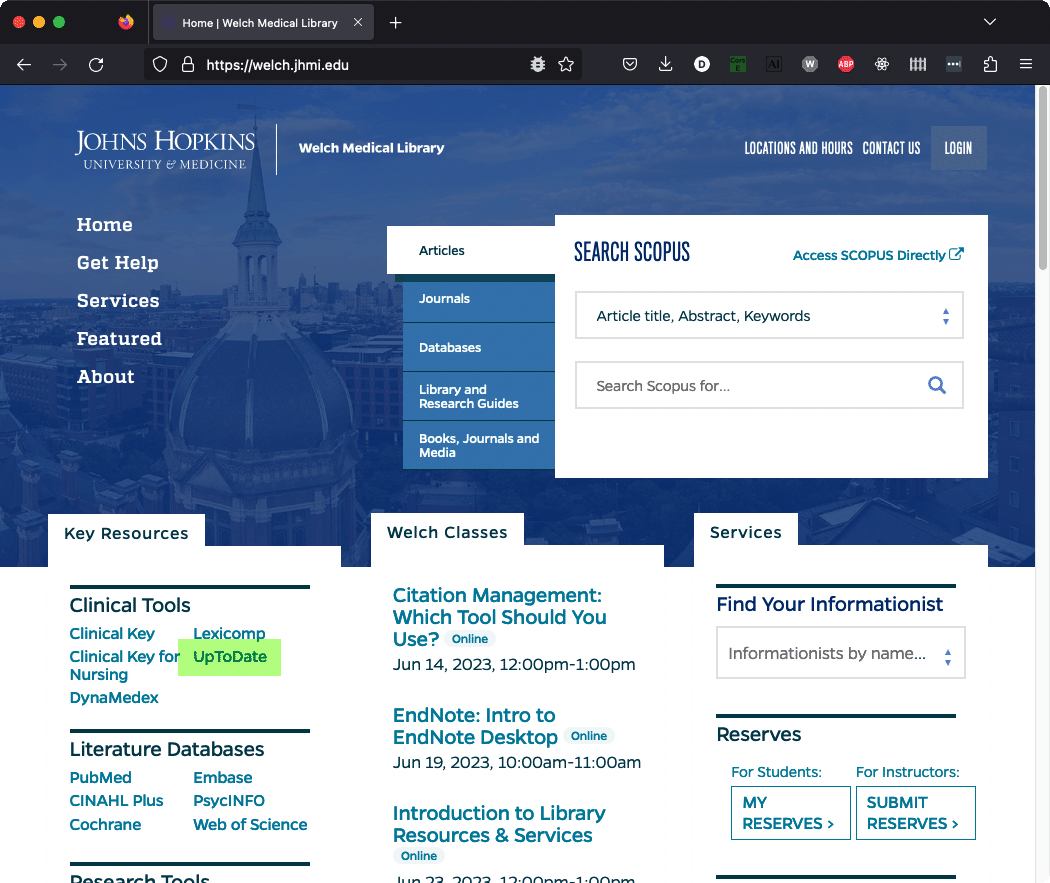Open the CINAHL Plus link
This screenshot has width=1050, height=883.
click(x=117, y=801)
